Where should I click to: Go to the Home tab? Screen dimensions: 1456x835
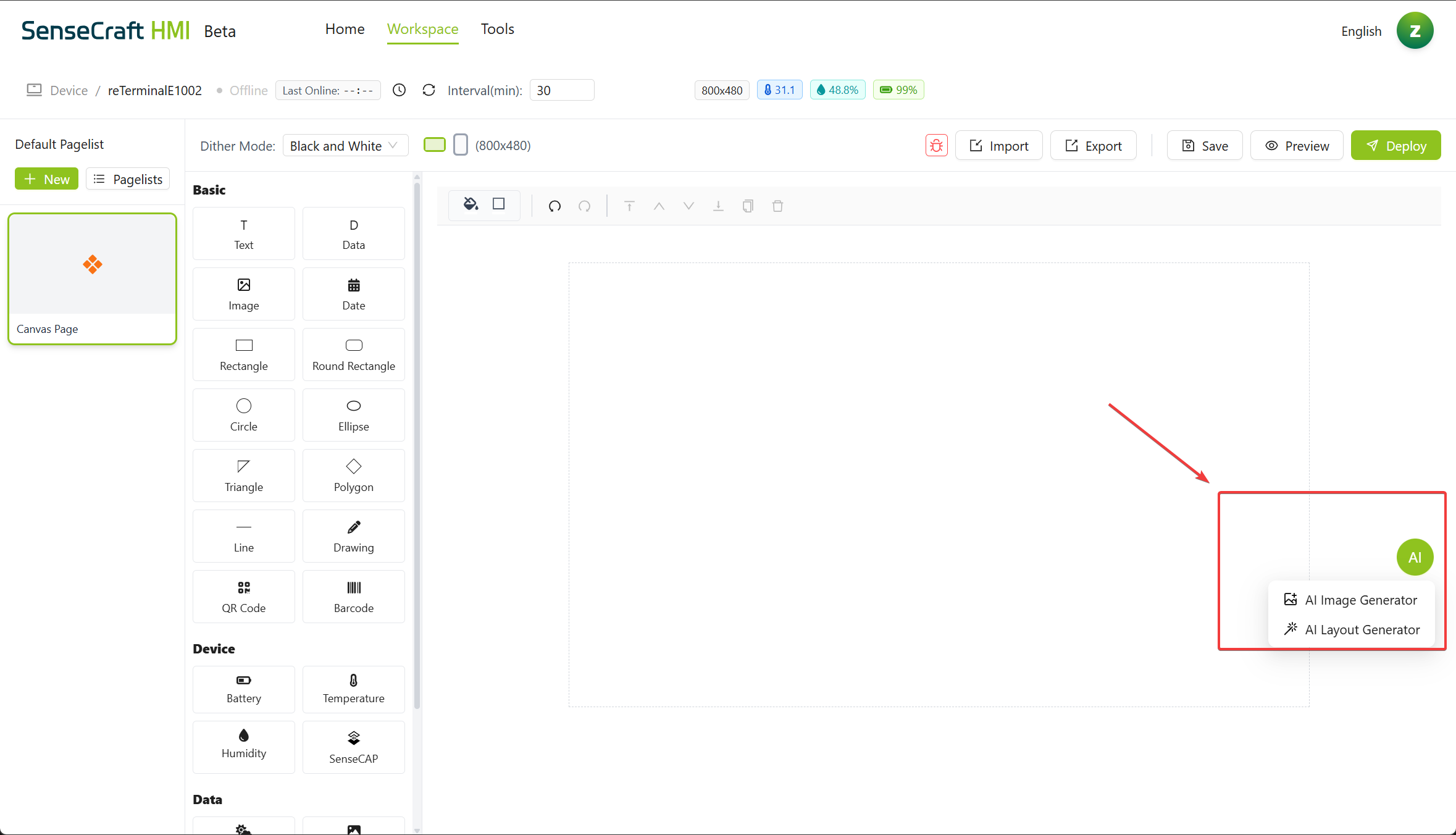345,29
